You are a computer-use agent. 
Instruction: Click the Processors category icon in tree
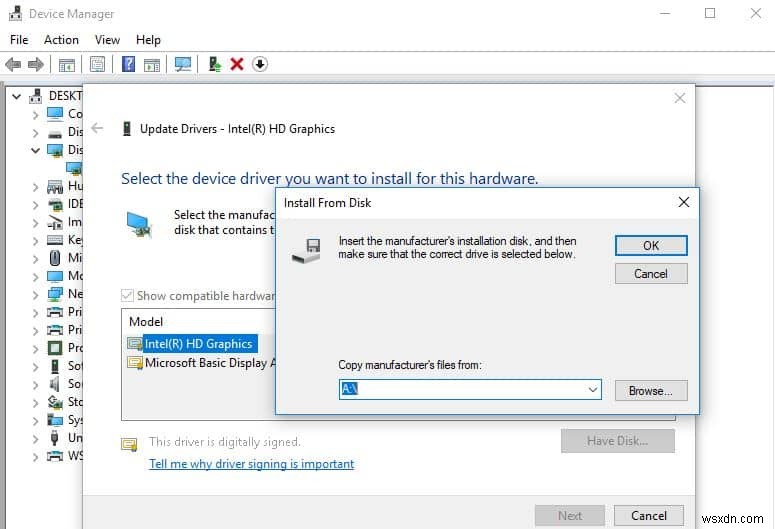pyautogui.click(x=55, y=348)
